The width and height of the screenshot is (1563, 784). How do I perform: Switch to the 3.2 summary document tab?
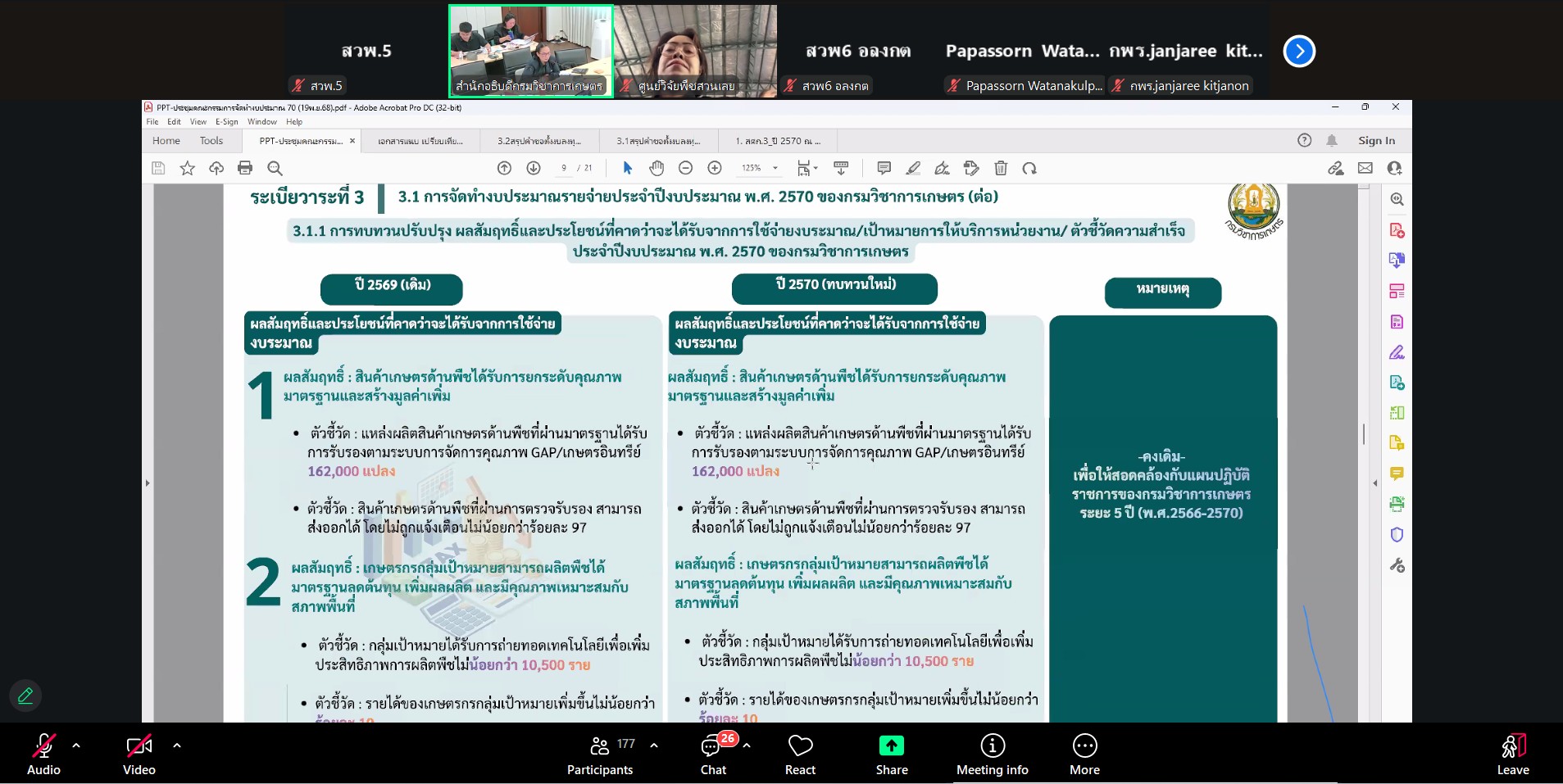pos(538,141)
